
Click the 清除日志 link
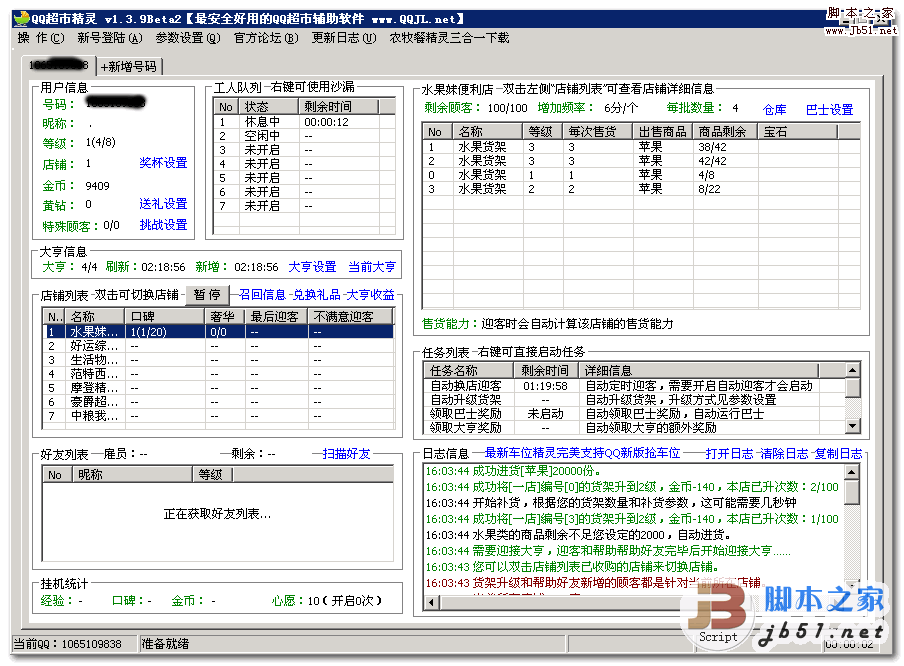[x=784, y=454]
